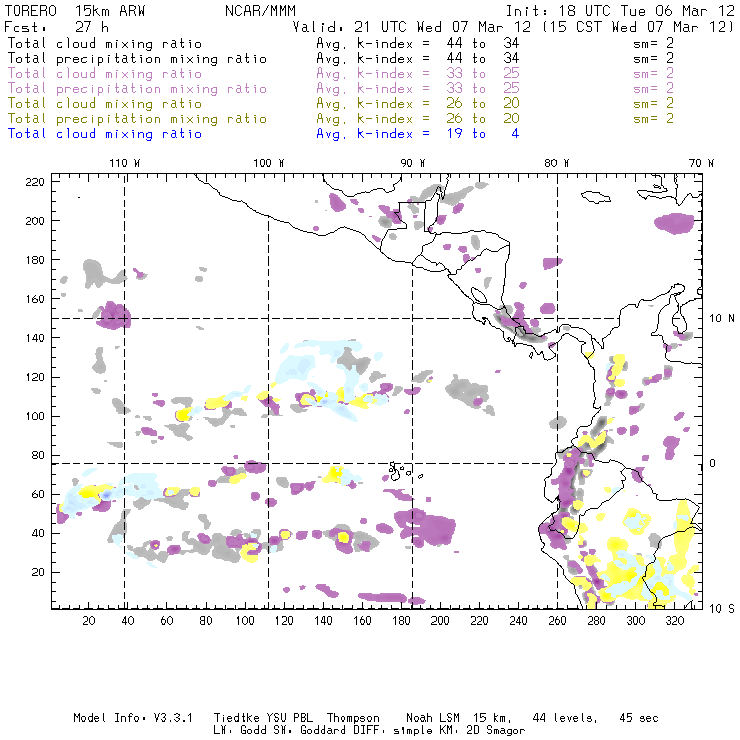Click the 'Fcst: 27 h' forecast hour text
The width and height of the screenshot is (740, 740).
57,27
